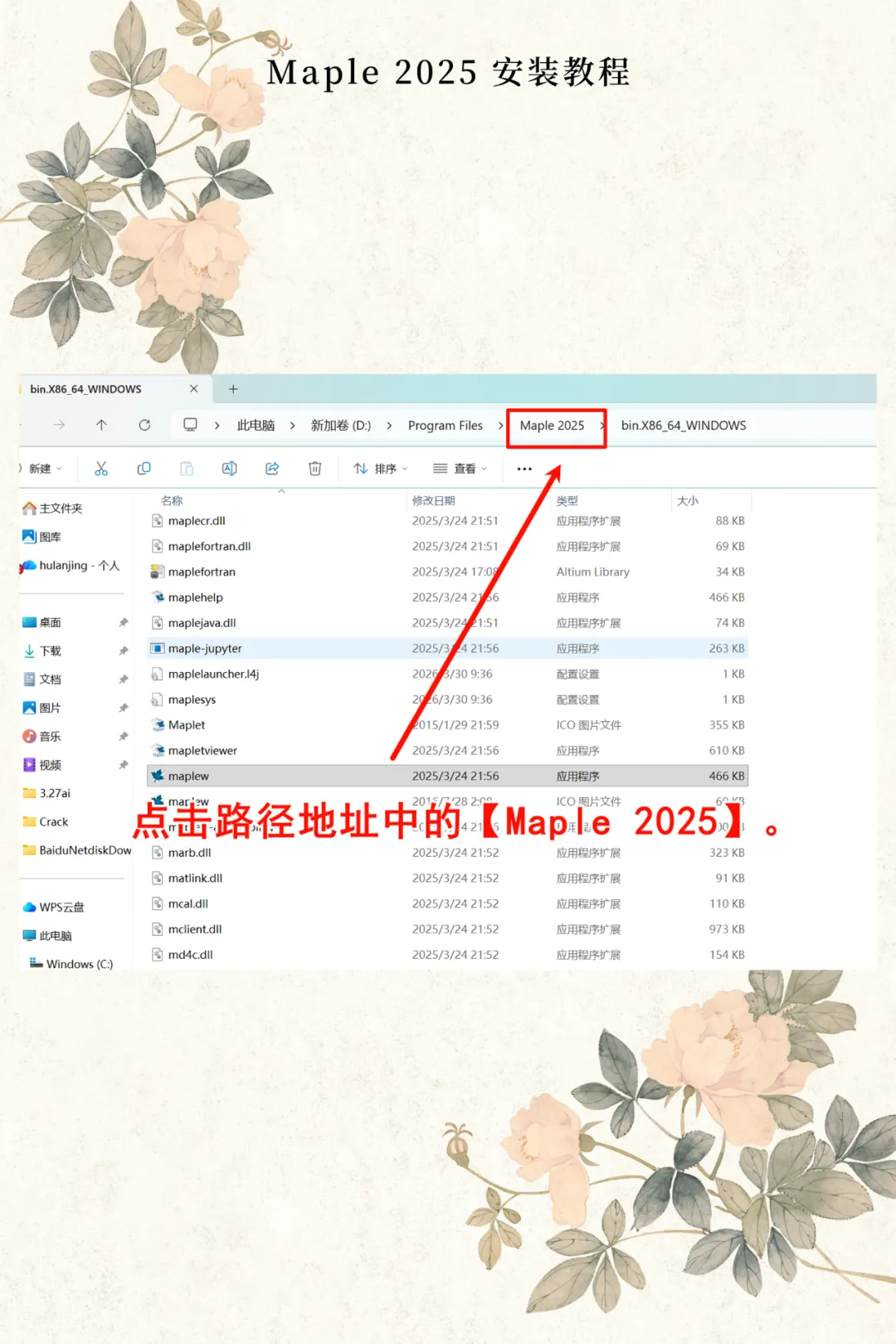Sort by 大小 column header
The image size is (896, 1344).
pyautogui.click(x=688, y=501)
